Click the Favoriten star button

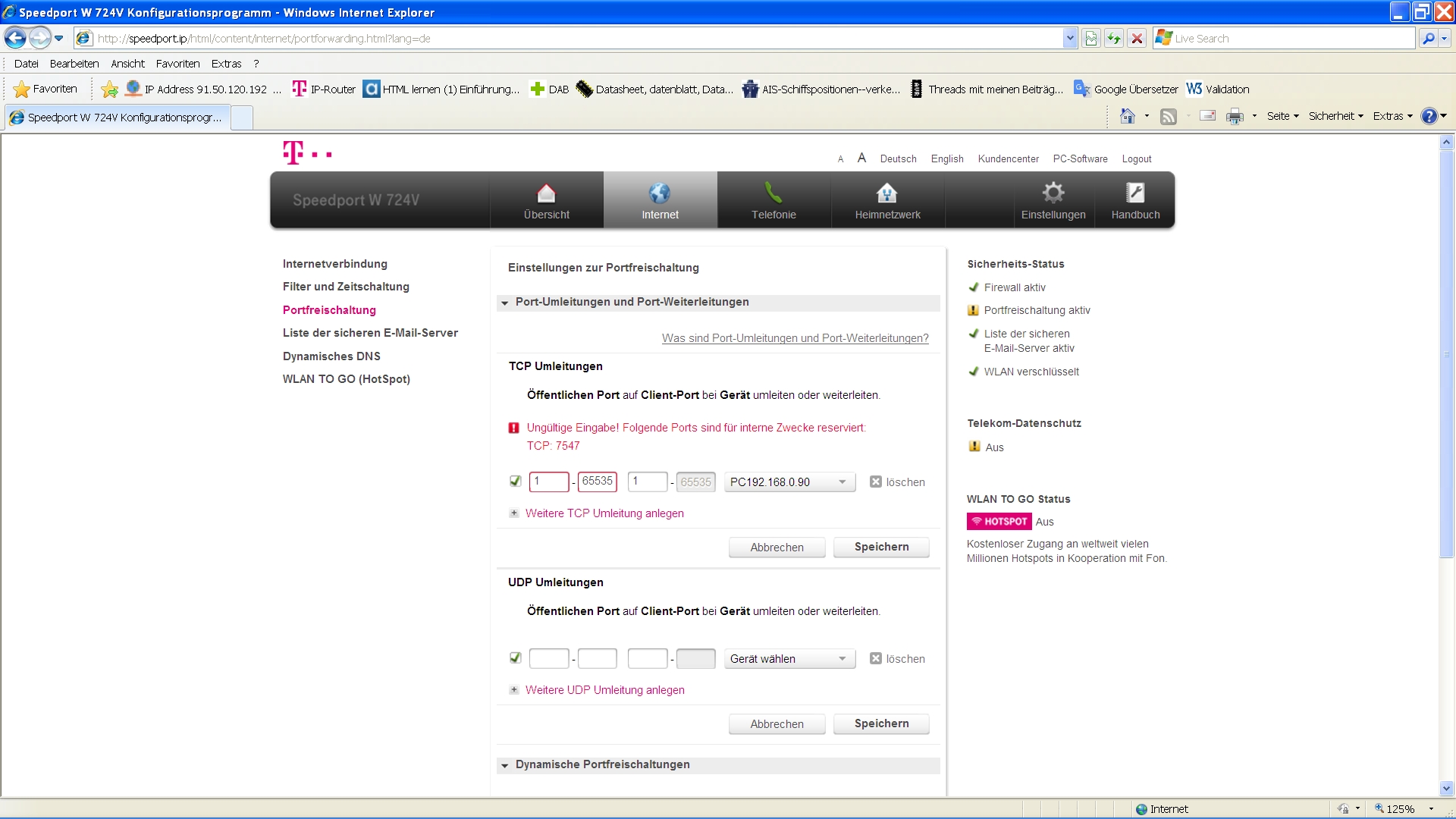[x=45, y=89]
